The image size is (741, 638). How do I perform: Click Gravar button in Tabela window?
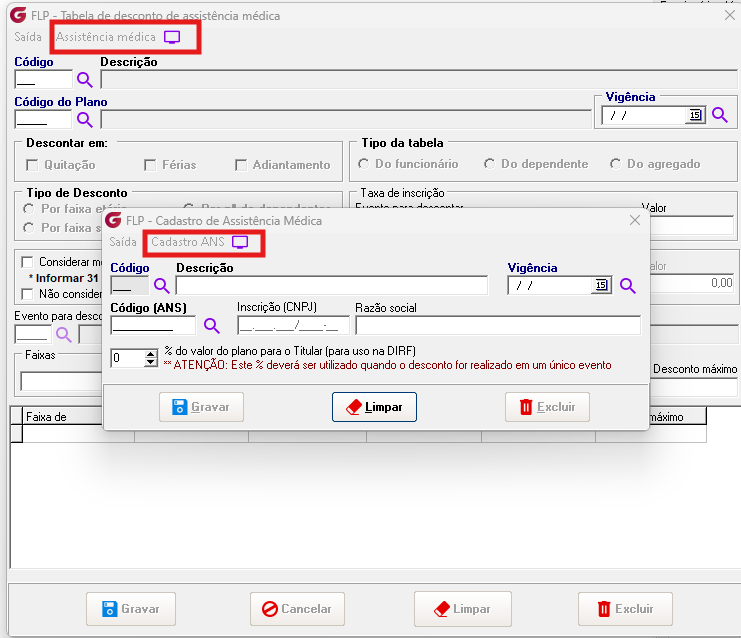[x=131, y=609]
